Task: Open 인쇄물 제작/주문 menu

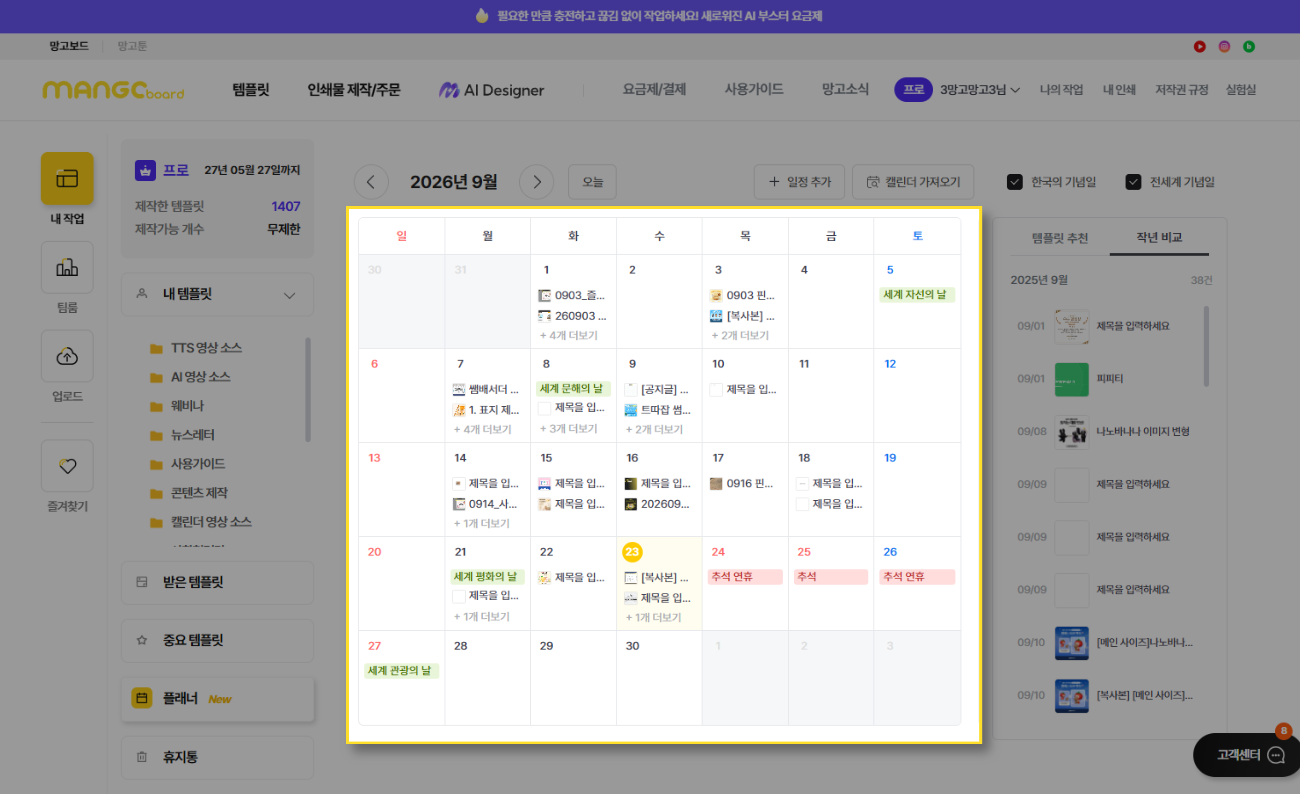Action: click(354, 90)
